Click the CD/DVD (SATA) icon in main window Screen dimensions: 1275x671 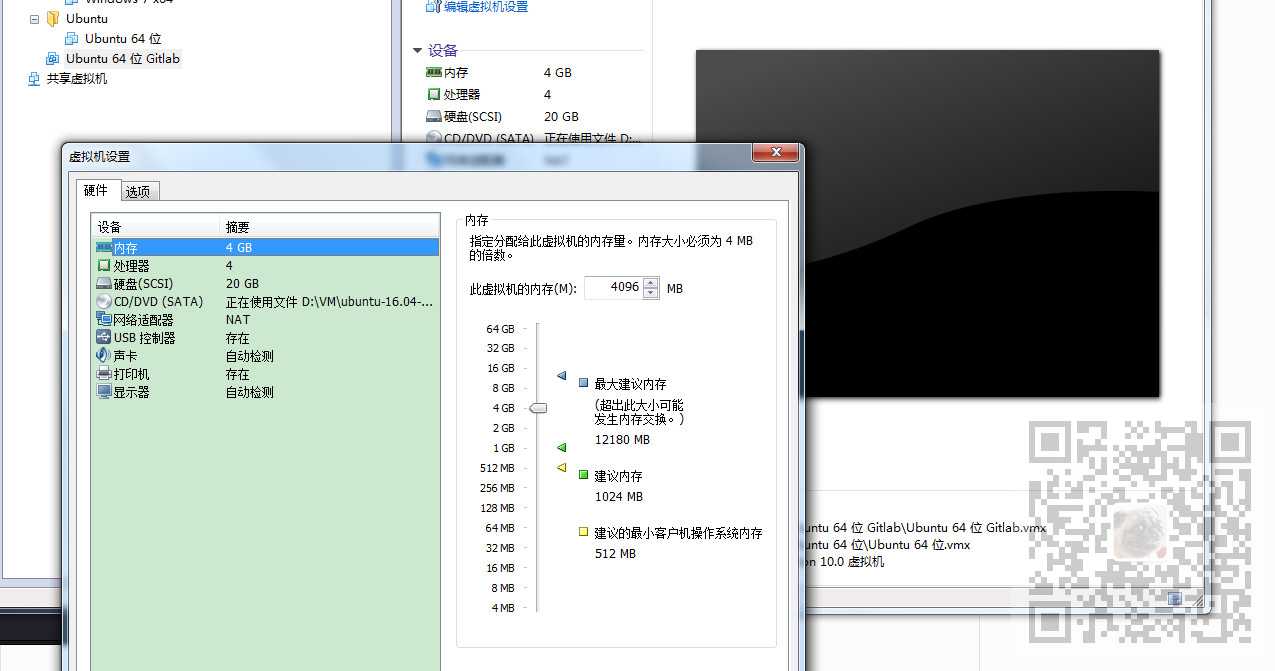pos(433,138)
